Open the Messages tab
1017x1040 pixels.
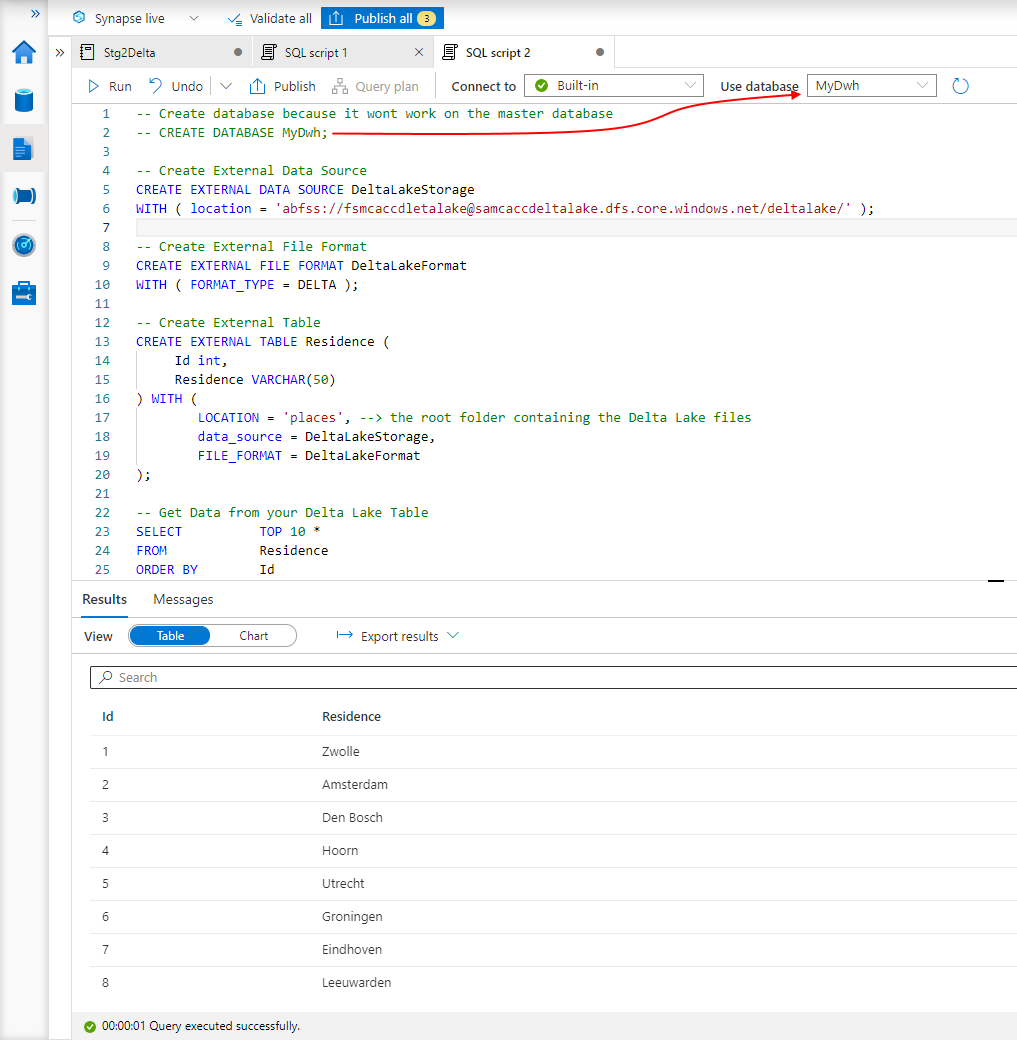[183, 599]
